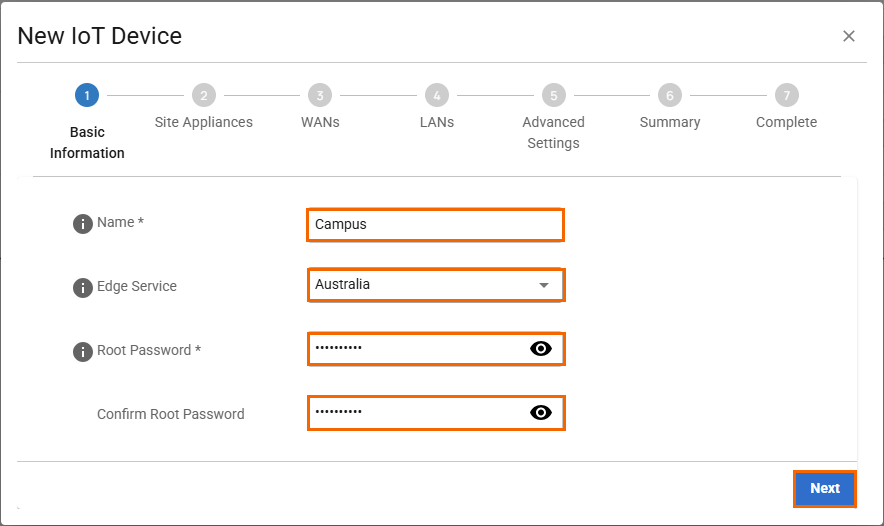The image size is (884, 526).
Task: Click the info icon beside Name
Action: (83, 224)
